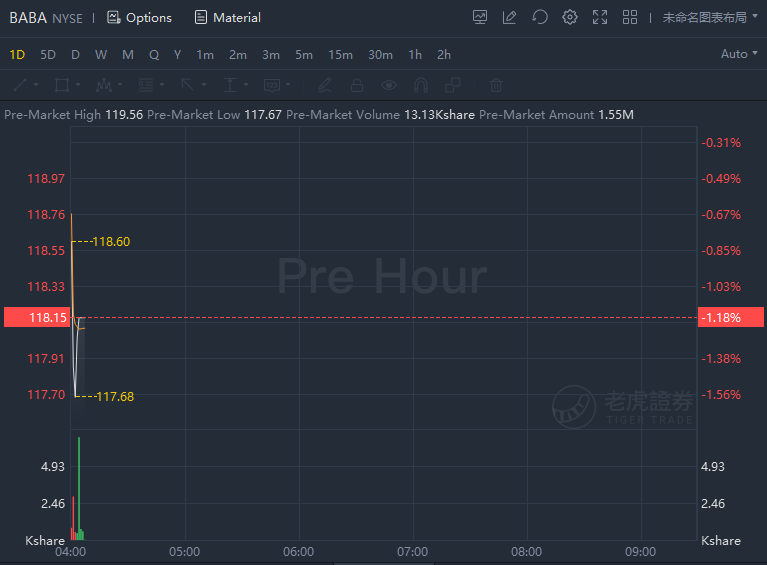Select the 1m interval

tap(205, 54)
